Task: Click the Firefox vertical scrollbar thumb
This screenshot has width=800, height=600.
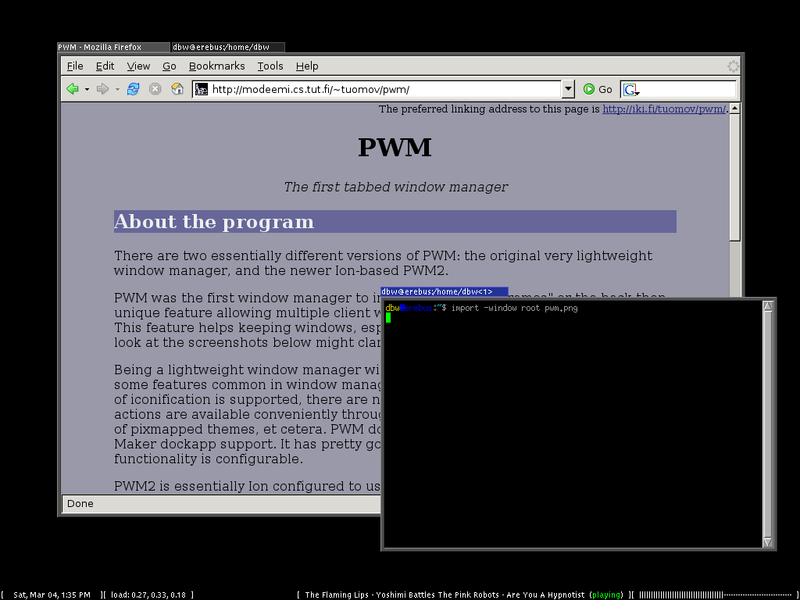Action: point(735,178)
